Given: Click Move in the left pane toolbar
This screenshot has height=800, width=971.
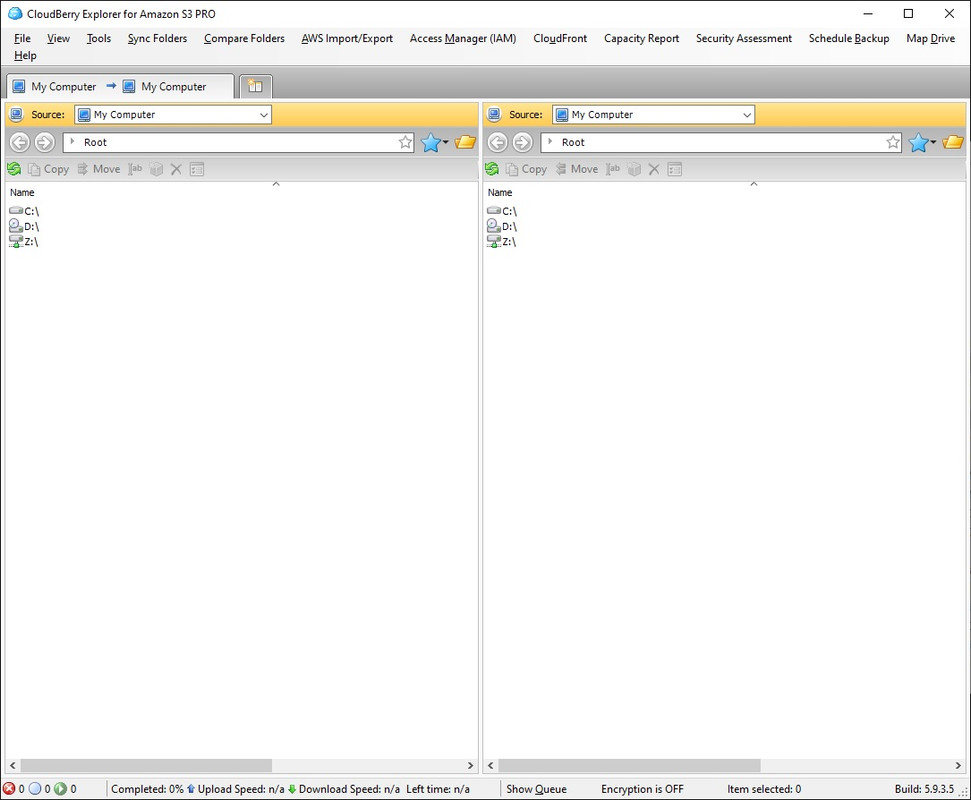Looking at the screenshot, I should [98, 169].
